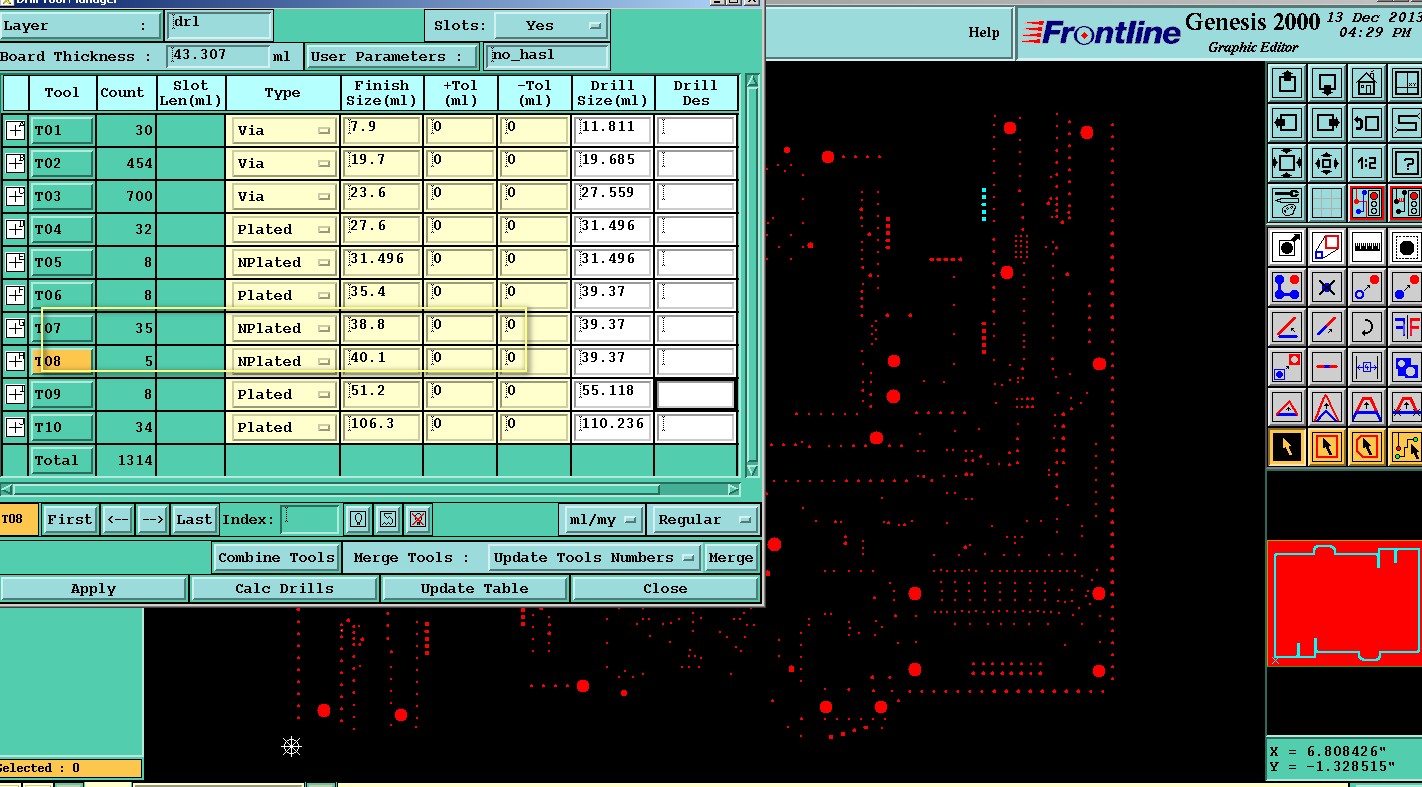
Task: Open the Type dropdown for T07 (NPlated)
Action: (x=283, y=328)
